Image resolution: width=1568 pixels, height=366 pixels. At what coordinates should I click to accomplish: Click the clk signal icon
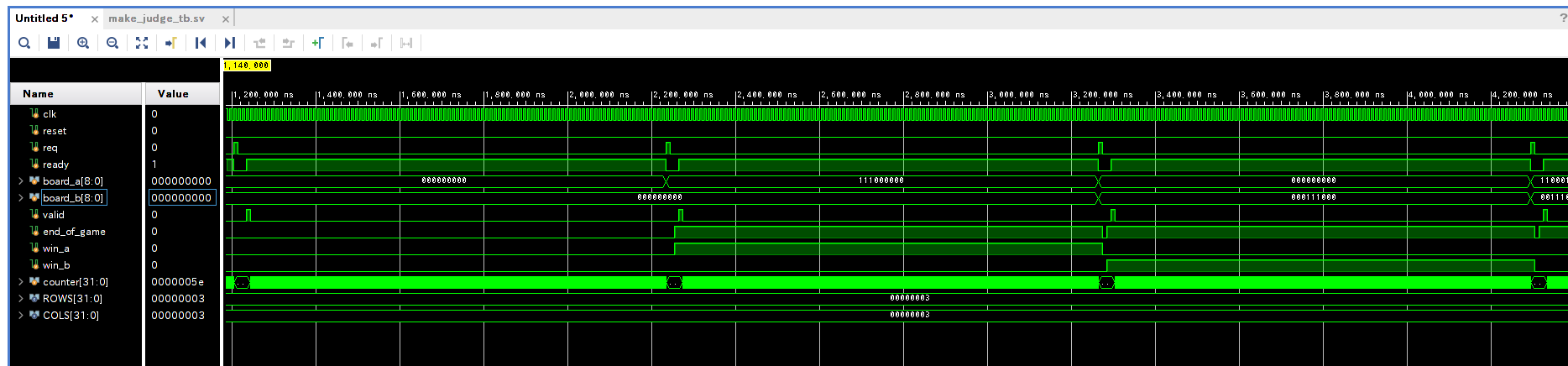point(34,113)
